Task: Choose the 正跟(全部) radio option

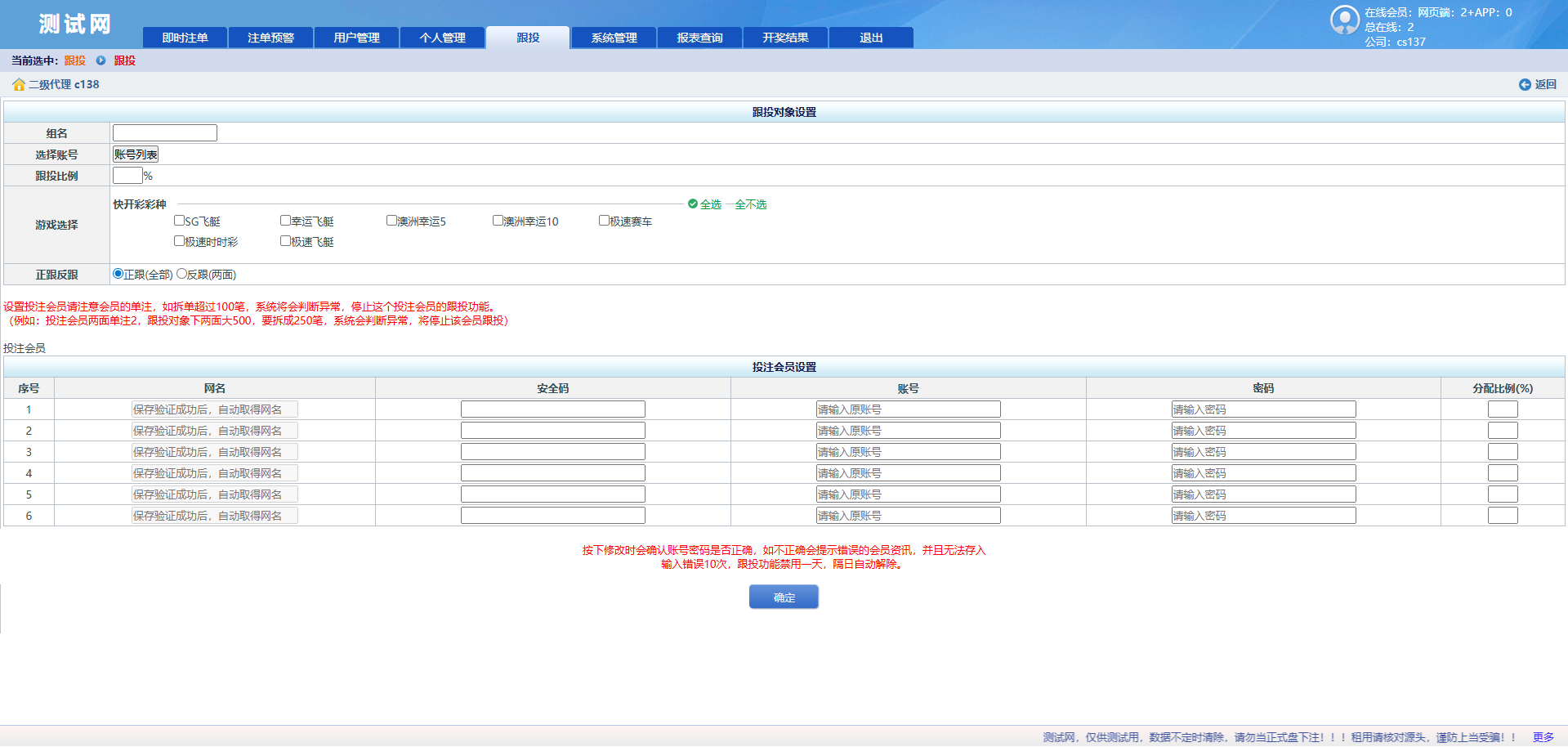Action: click(118, 275)
